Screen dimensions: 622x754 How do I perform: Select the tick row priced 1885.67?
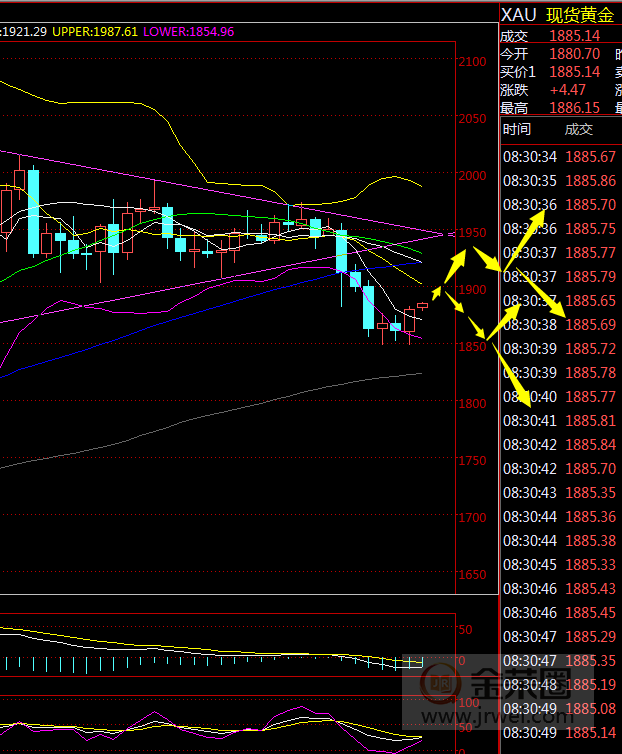(560, 156)
